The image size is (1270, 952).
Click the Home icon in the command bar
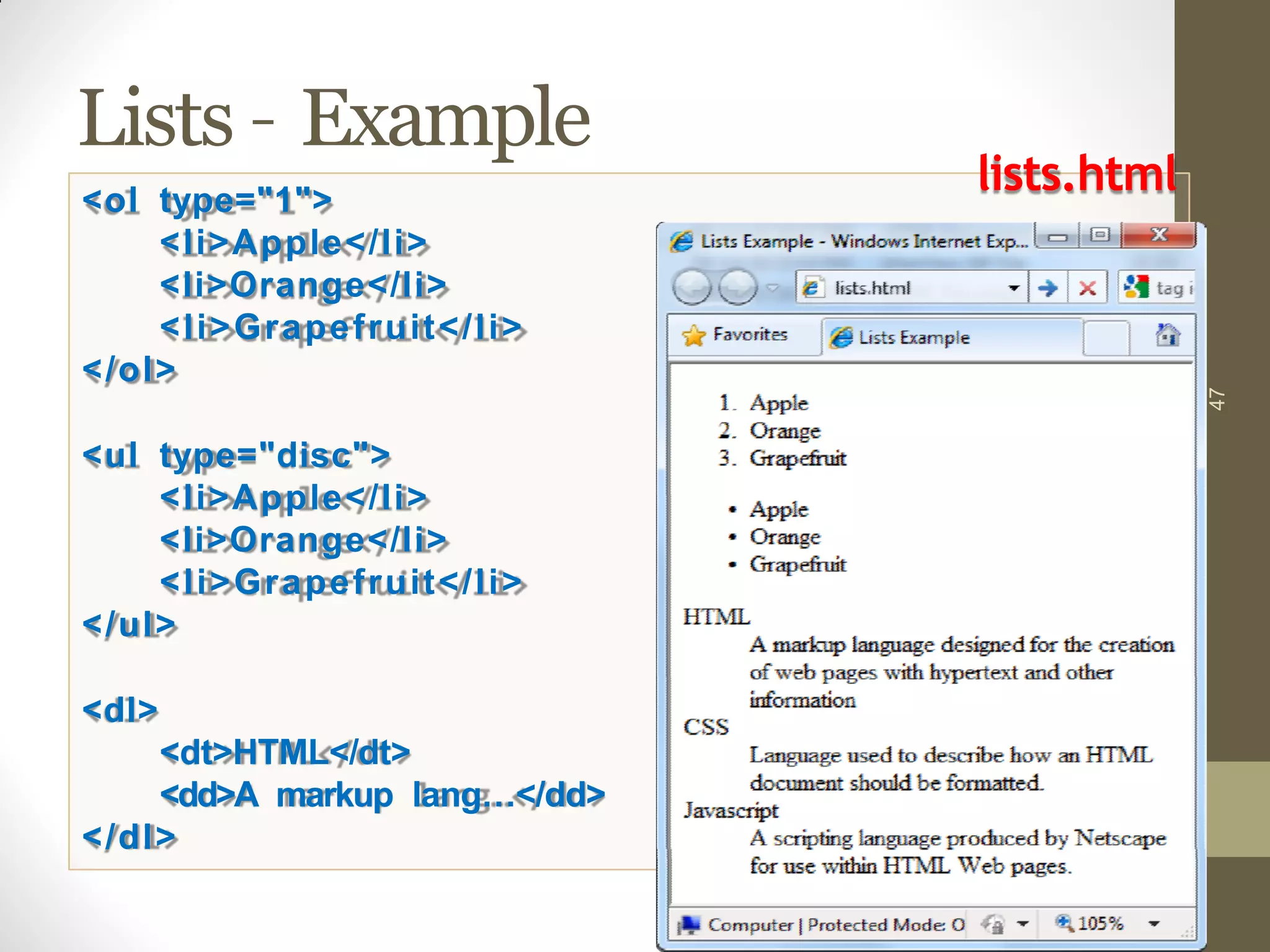(x=1168, y=335)
